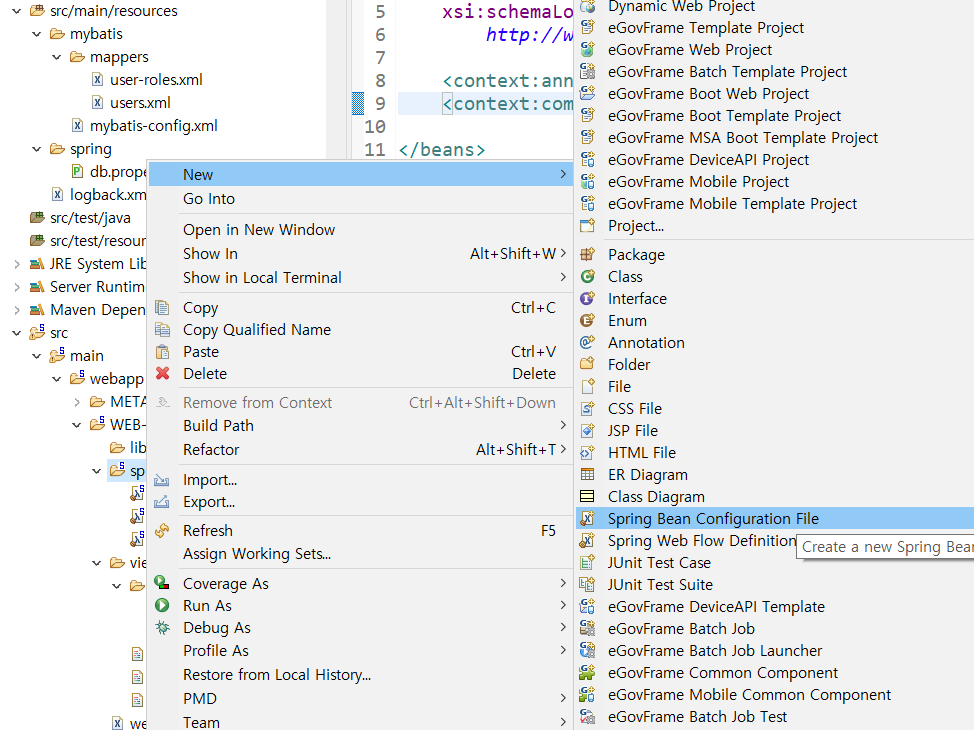The width and height of the screenshot is (974, 730).
Task: Select src/test/java source folder
Action: [90, 217]
